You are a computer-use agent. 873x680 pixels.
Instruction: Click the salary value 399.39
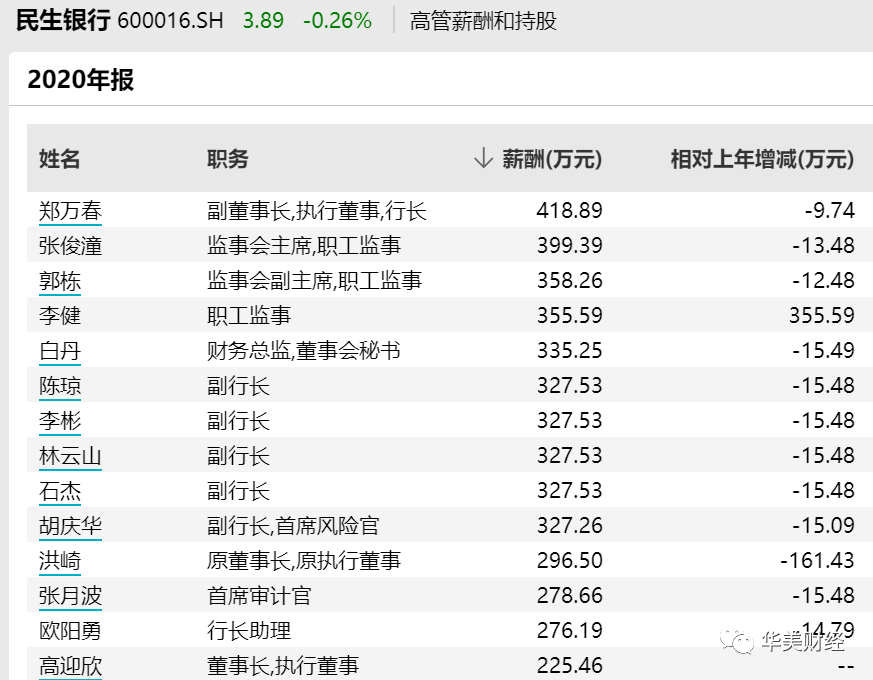click(x=570, y=246)
